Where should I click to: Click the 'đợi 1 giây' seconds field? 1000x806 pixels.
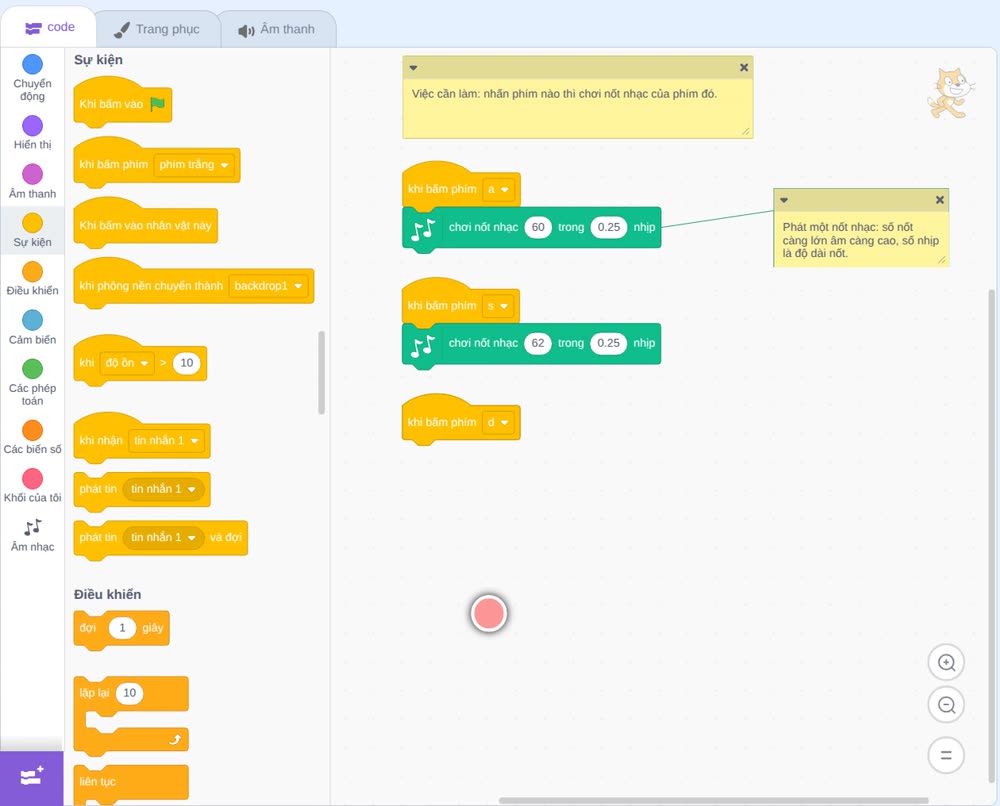tap(122, 627)
